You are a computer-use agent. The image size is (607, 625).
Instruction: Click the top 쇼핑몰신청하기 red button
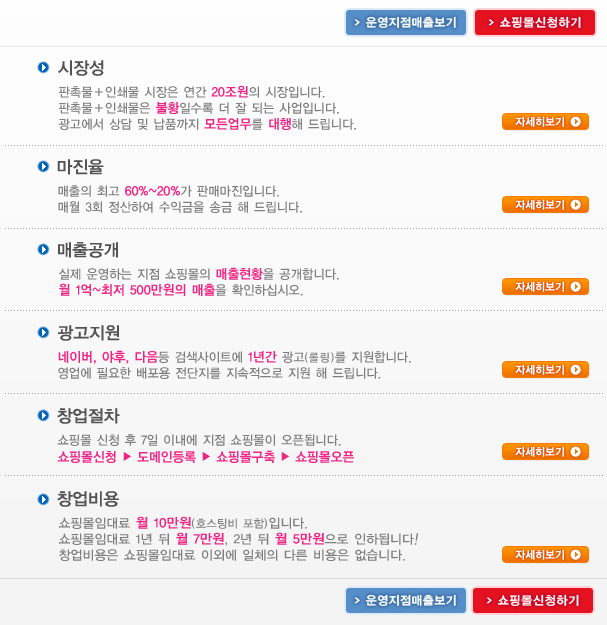535,22
